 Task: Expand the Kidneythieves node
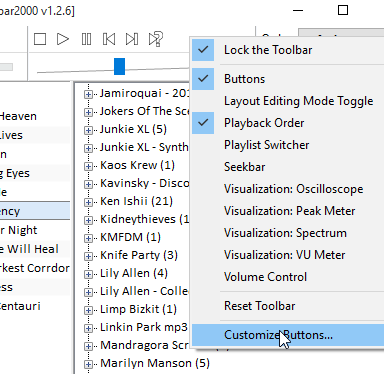point(88,220)
